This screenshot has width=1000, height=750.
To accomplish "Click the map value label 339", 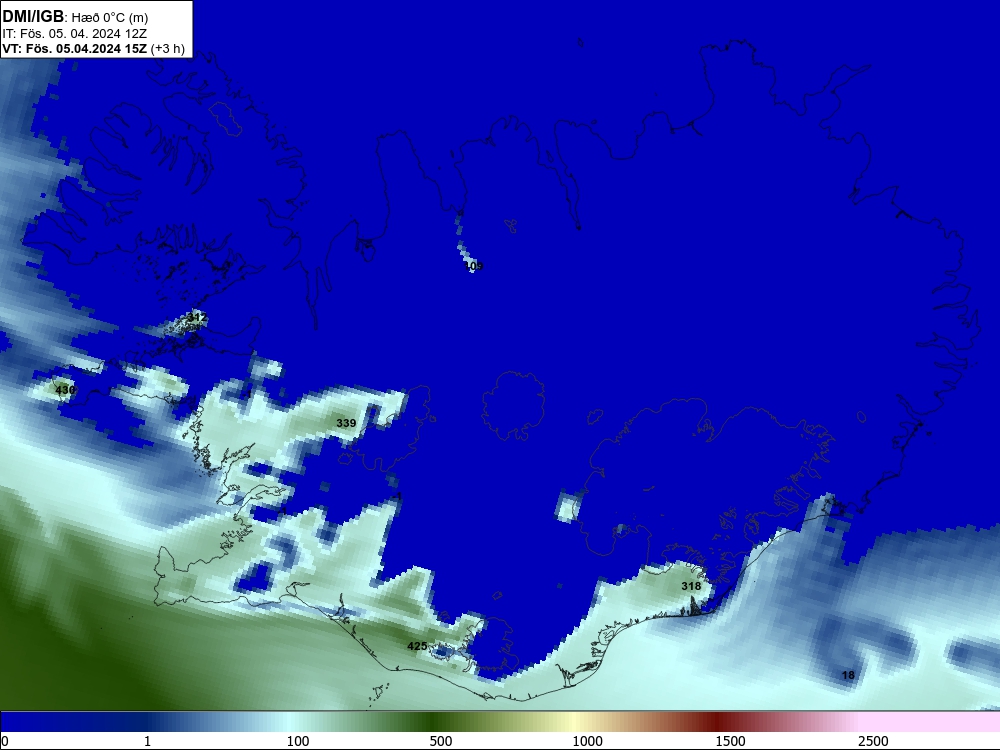I will pos(346,423).
